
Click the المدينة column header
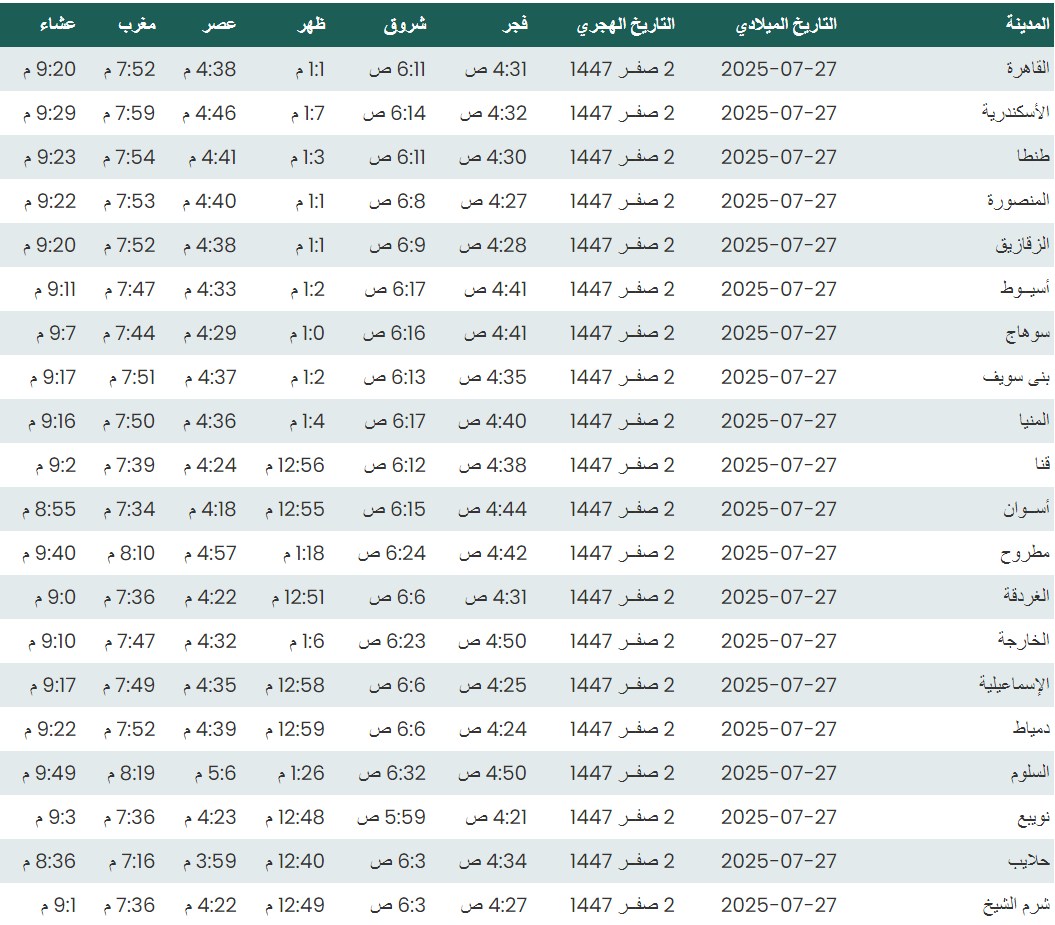[x=1027, y=24]
